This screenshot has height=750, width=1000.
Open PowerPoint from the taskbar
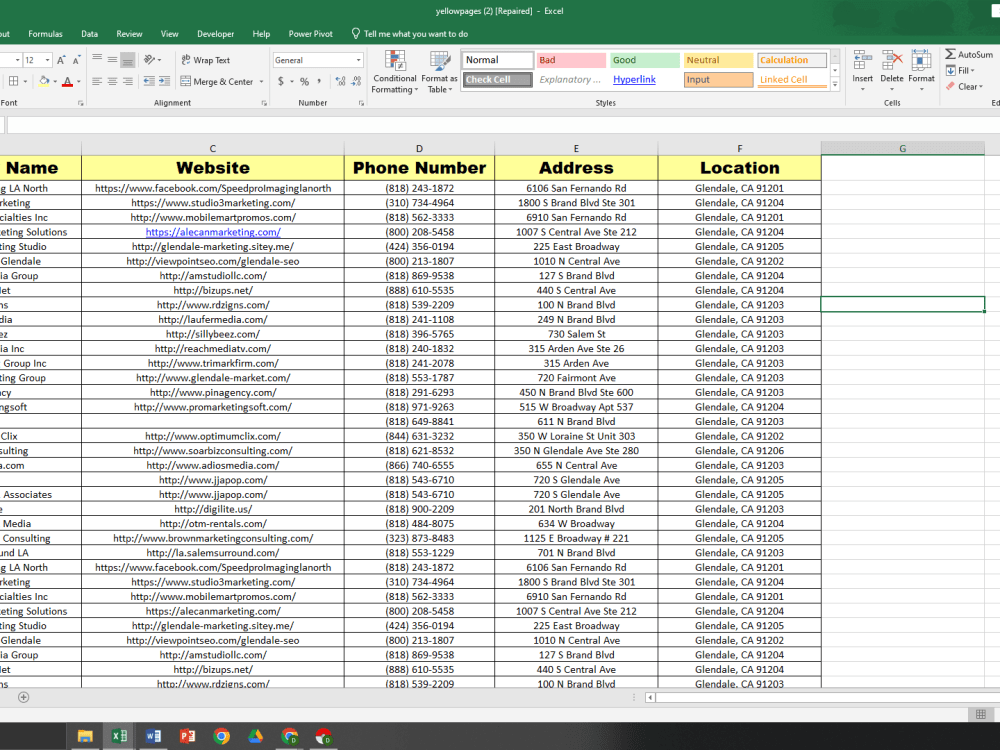point(188,736)
